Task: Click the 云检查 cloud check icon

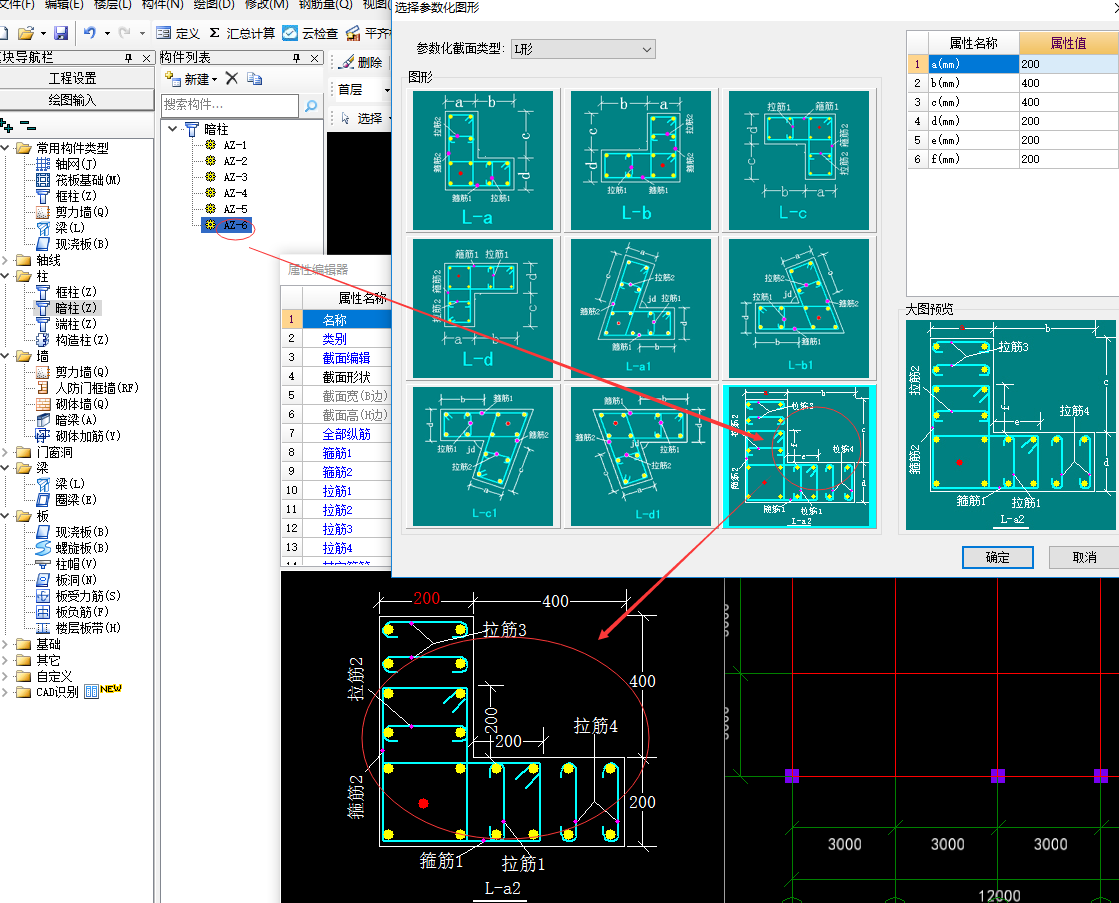Action: point(290,33)
